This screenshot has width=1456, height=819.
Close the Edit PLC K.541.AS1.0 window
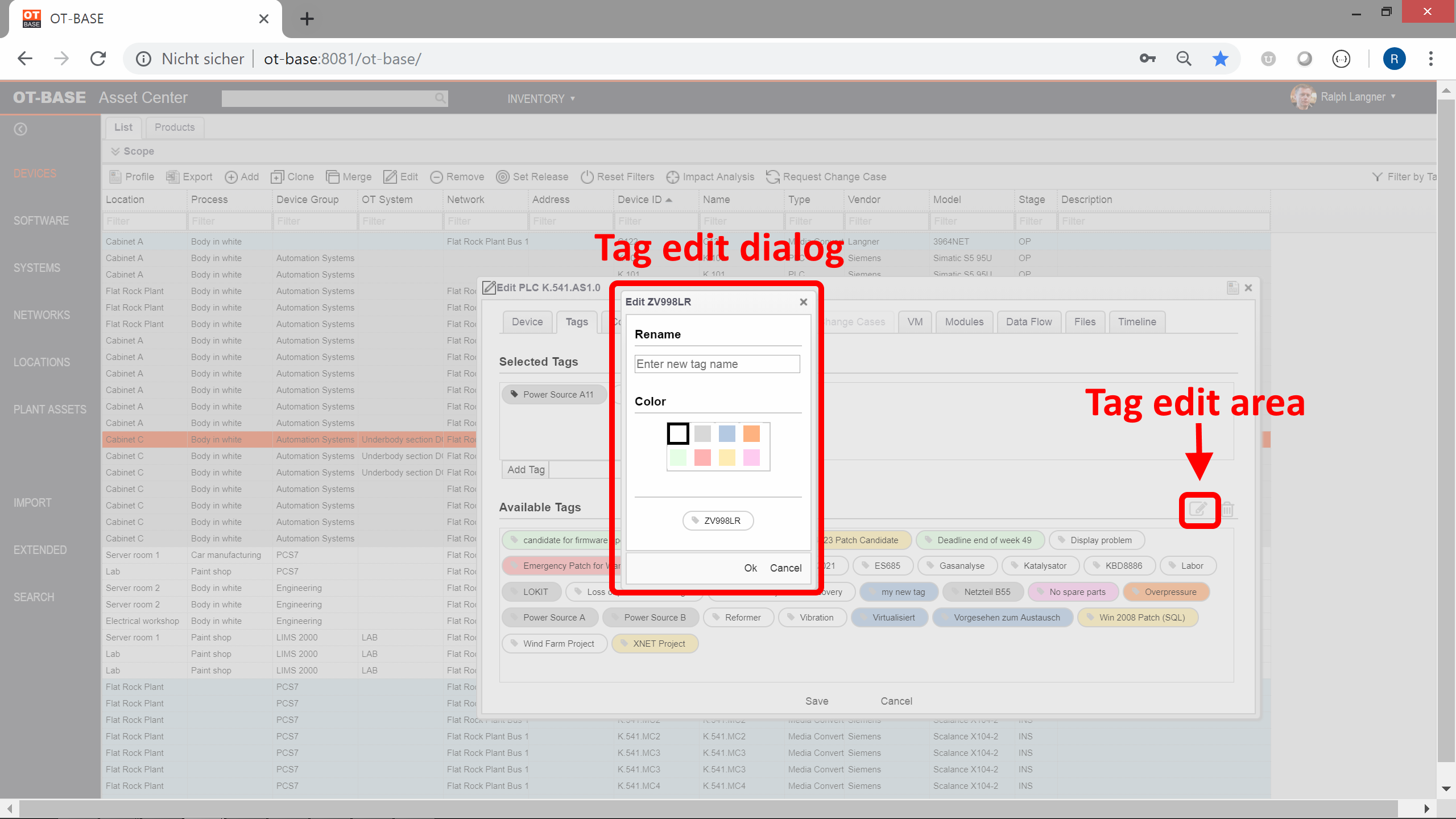click(1248, 288)
